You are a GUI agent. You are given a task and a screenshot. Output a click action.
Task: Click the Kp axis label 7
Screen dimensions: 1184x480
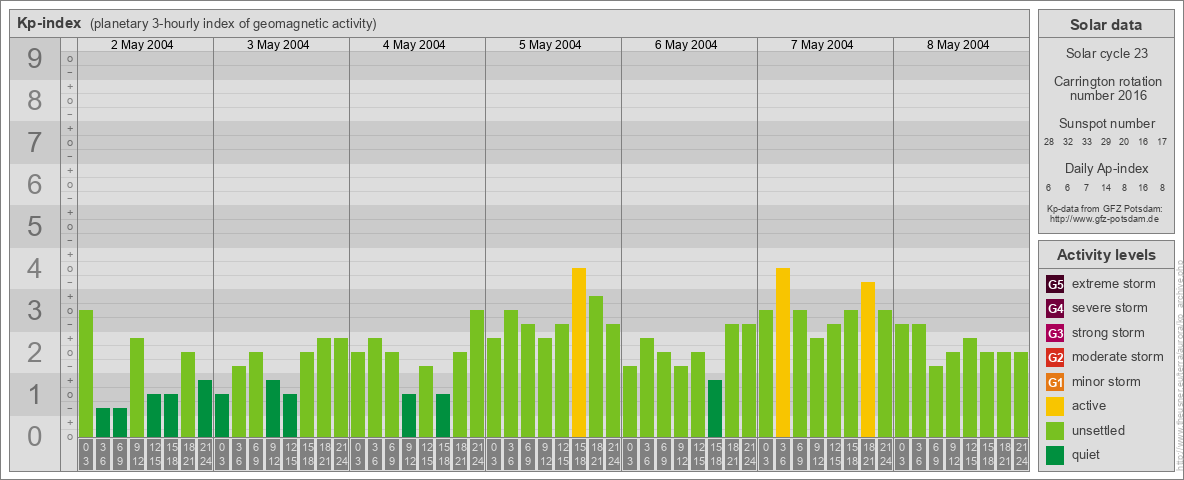pyautogui.click(x=34, y=143)
